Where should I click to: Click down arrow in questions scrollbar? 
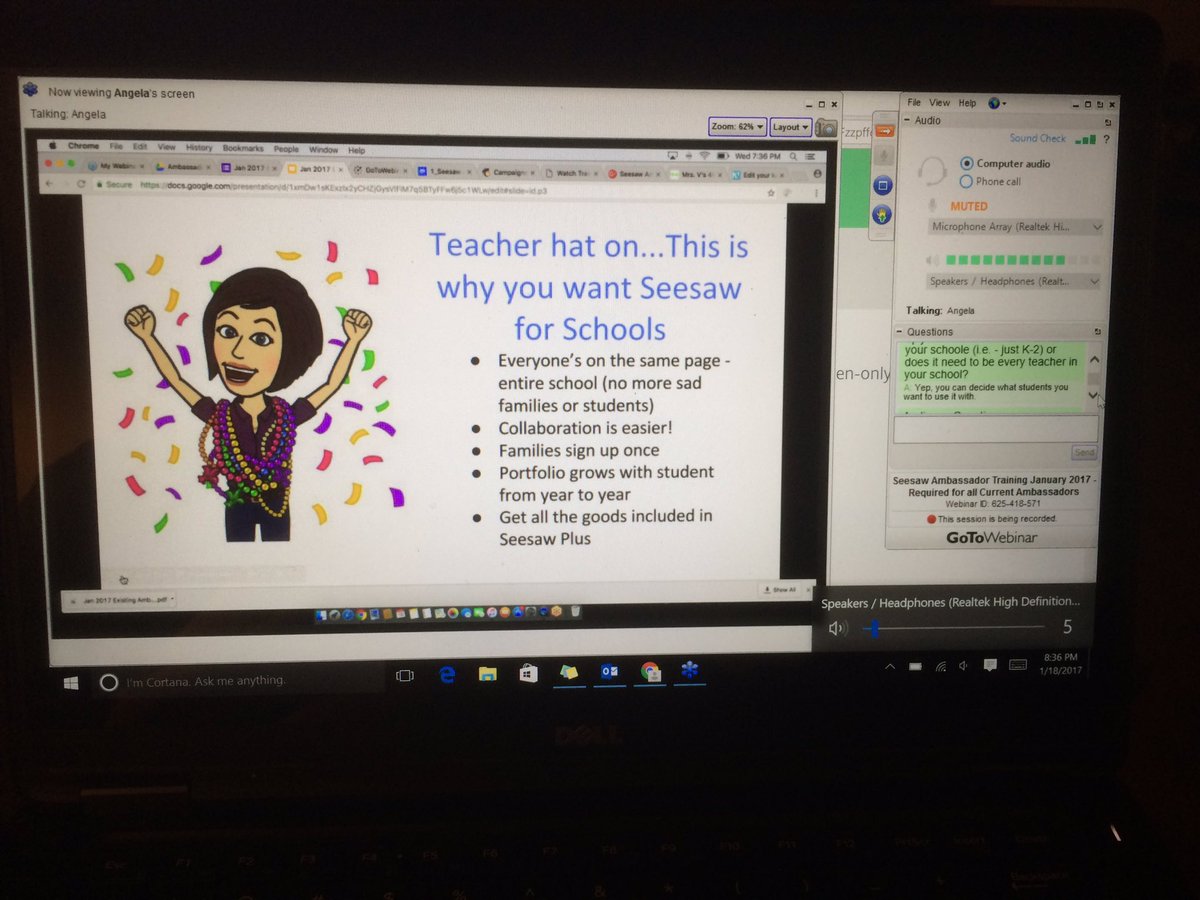point(1093,396)
